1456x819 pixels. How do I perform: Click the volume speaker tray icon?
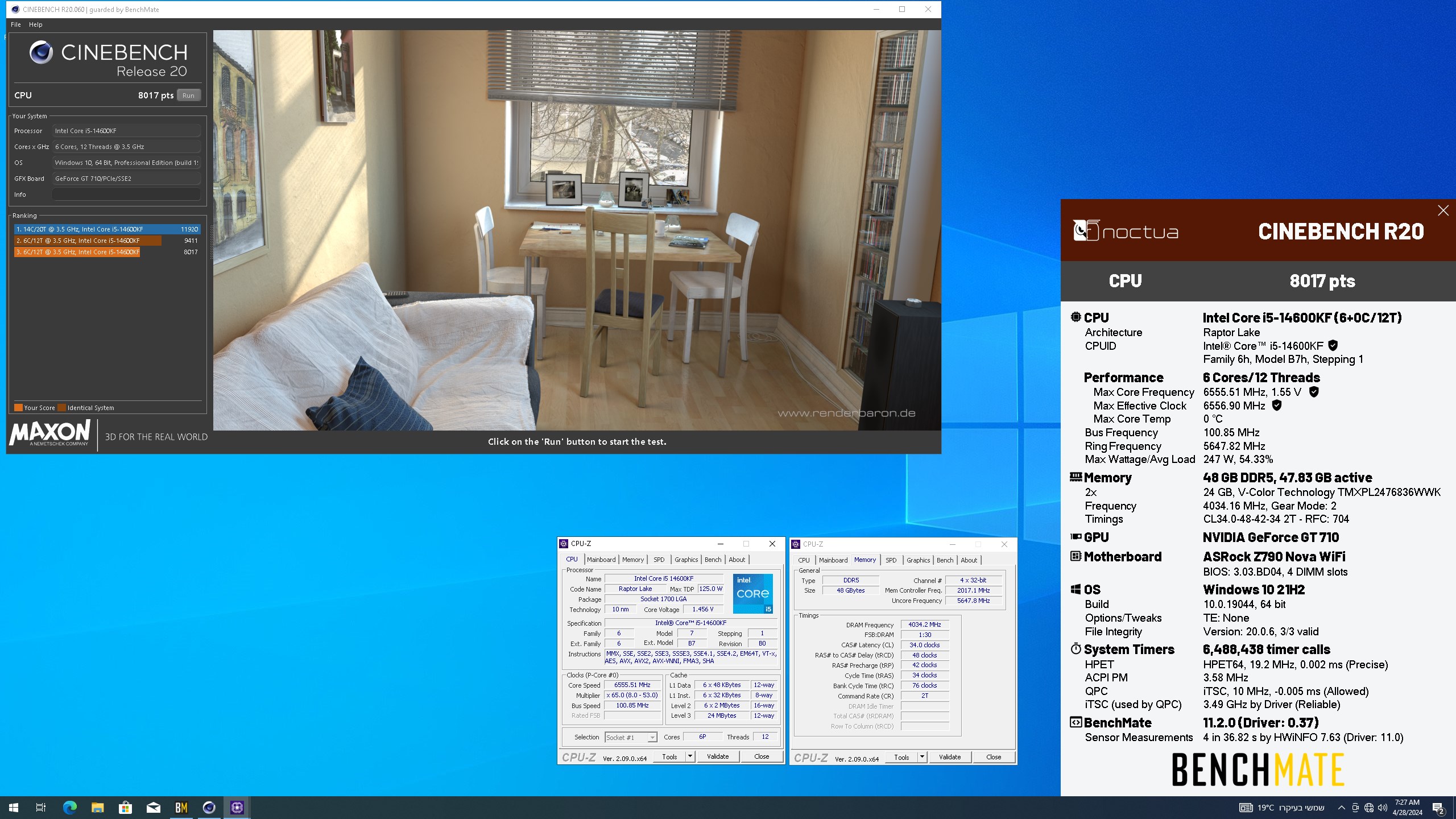[1383, 808]
